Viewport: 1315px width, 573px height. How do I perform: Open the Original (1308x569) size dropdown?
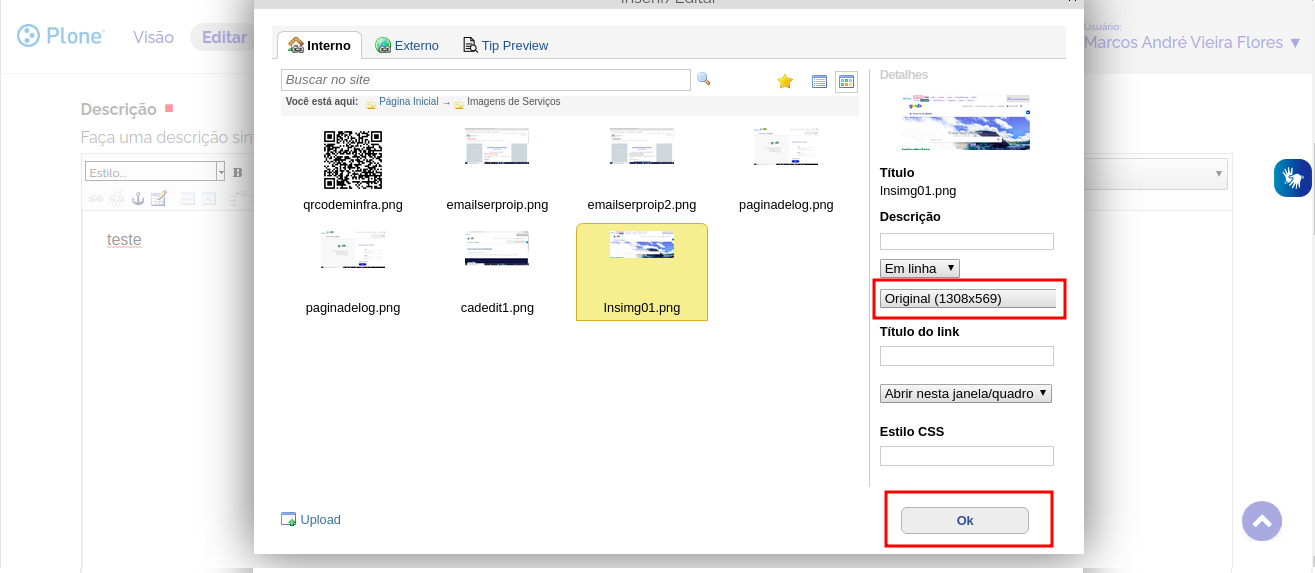tap(967, 298)
